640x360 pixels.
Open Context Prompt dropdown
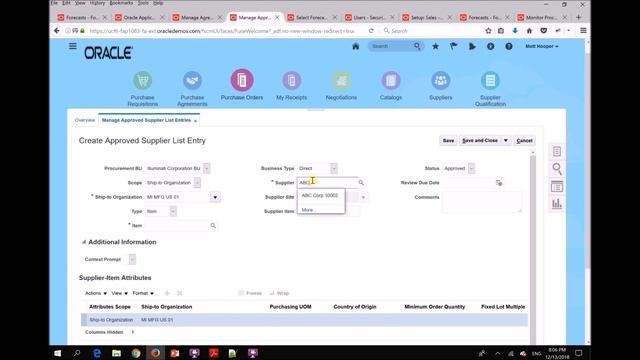(132, 260)
